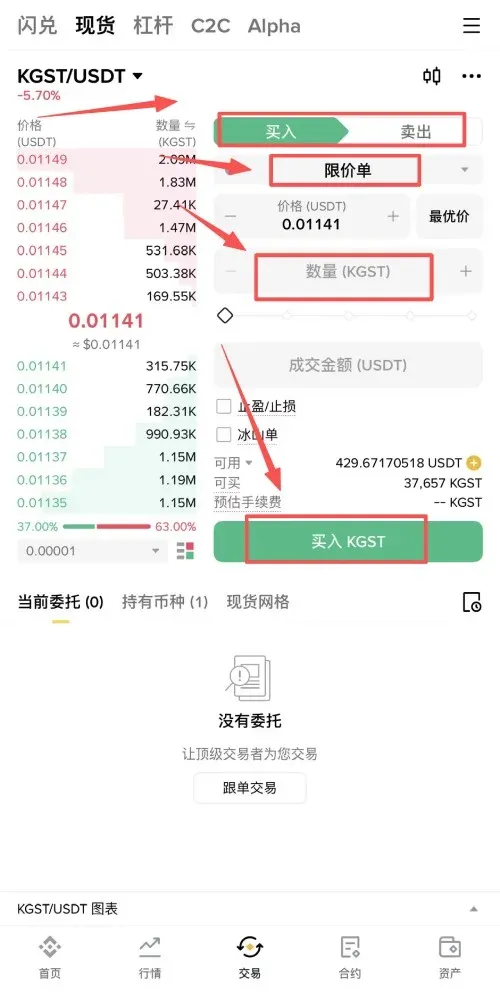Click the amount percentage slider handle

coord(225,315)
